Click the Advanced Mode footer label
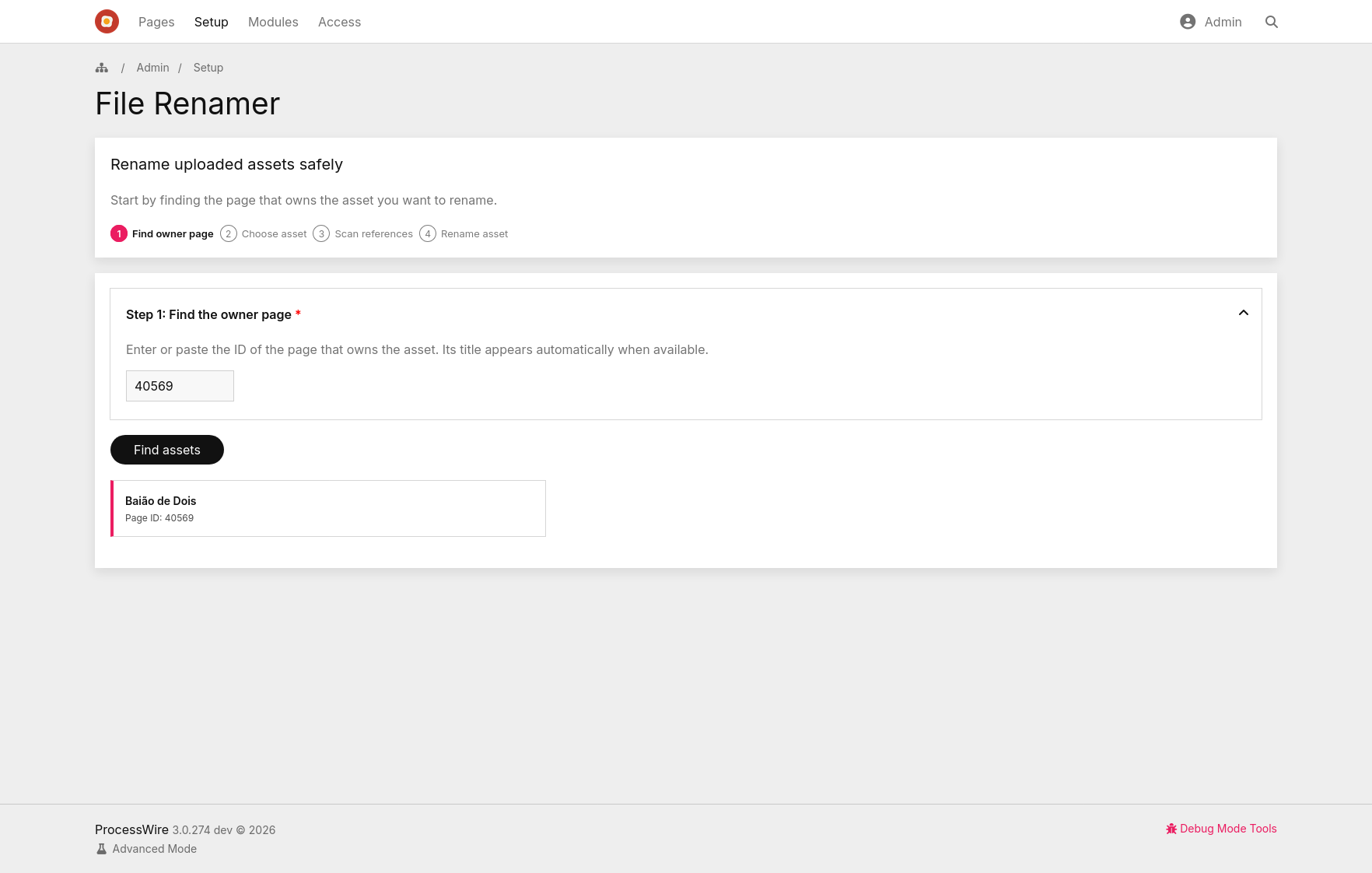1372x873 pixels. click(154, 849)
